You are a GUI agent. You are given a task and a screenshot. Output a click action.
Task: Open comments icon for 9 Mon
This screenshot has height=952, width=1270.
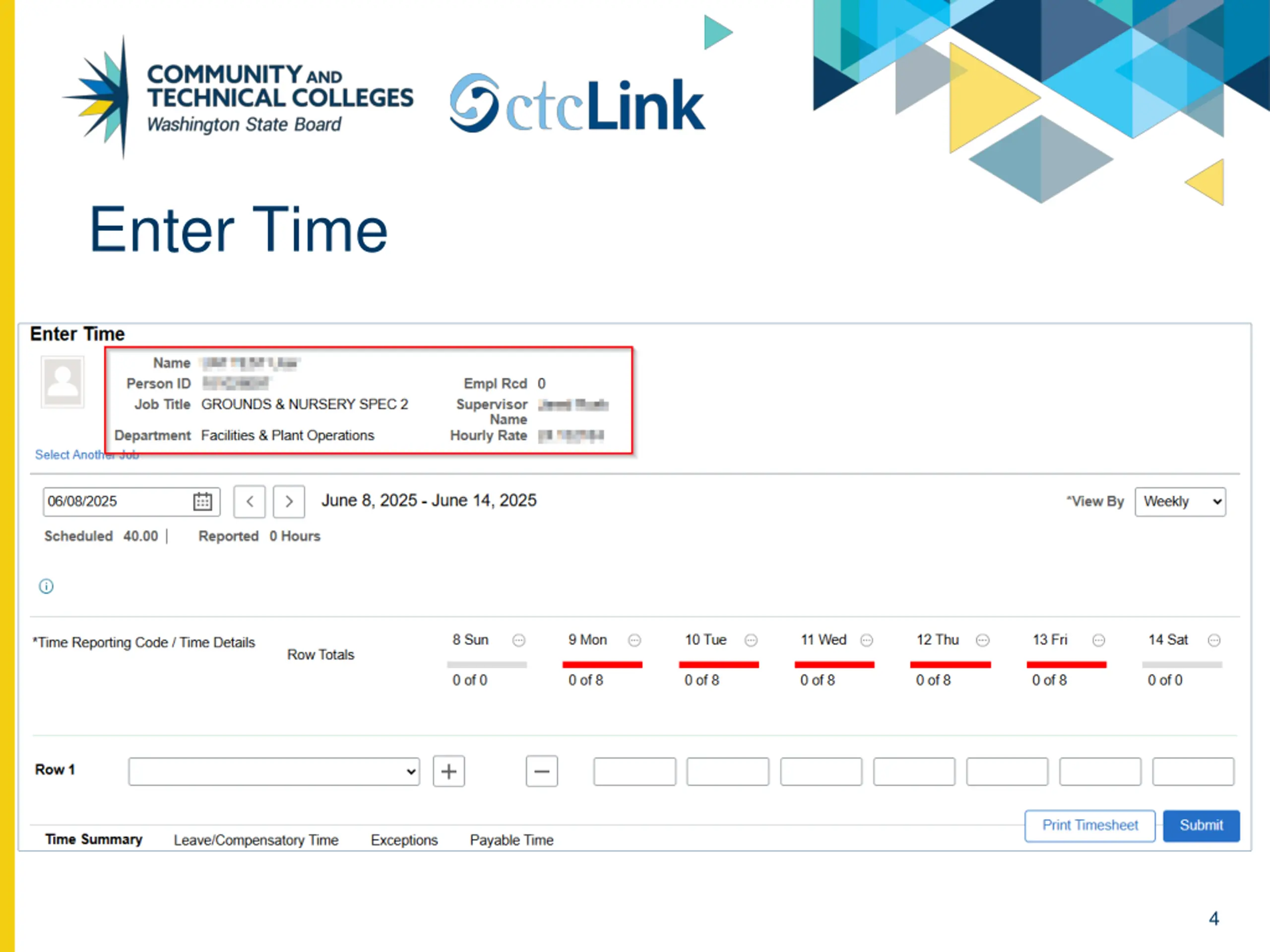tap(635, 640)
